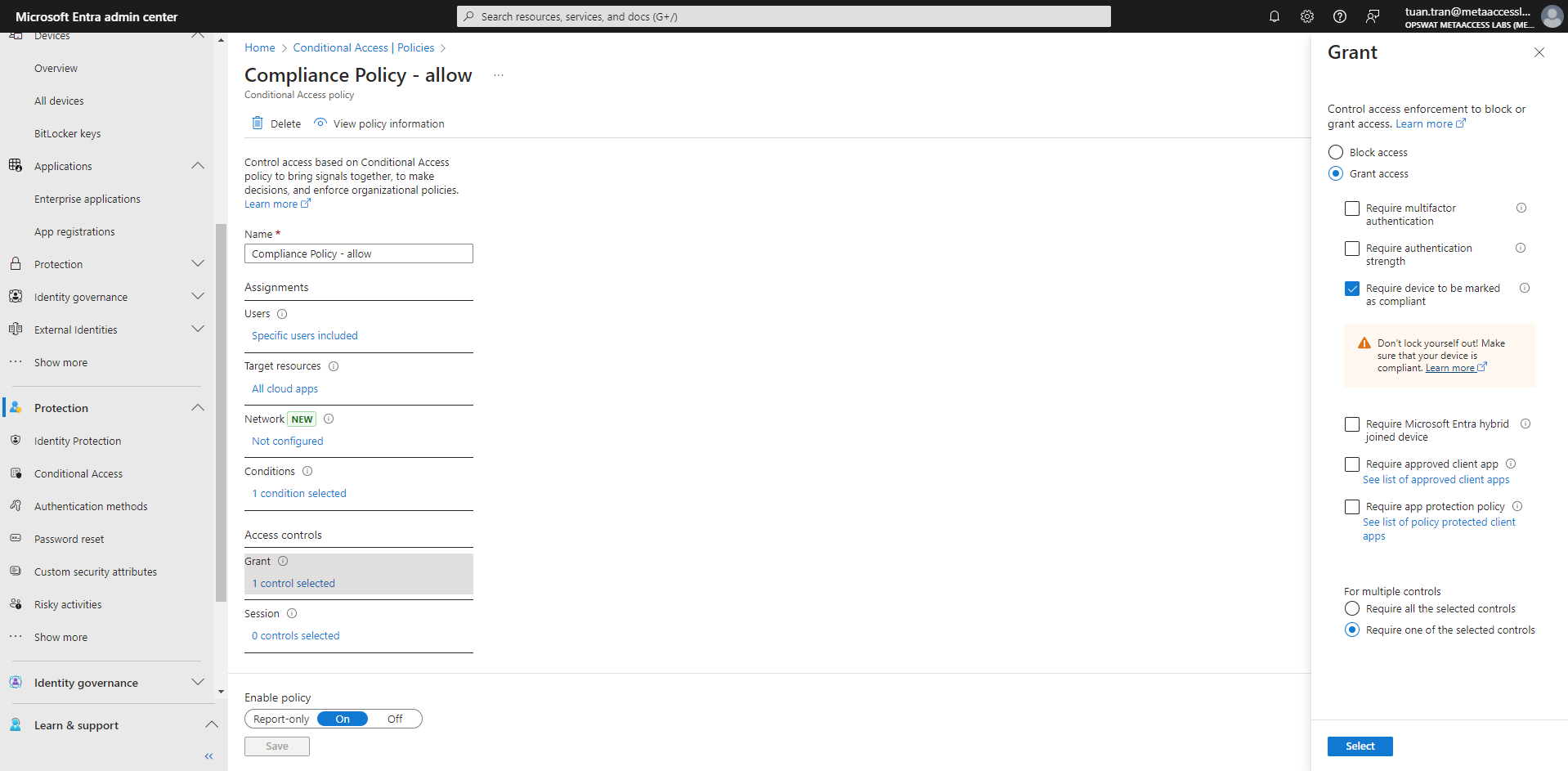The height and width of the screenshot is (771, 1568).
Task: Show info for Entra hybrid joined device
Action: [1525, 424]
